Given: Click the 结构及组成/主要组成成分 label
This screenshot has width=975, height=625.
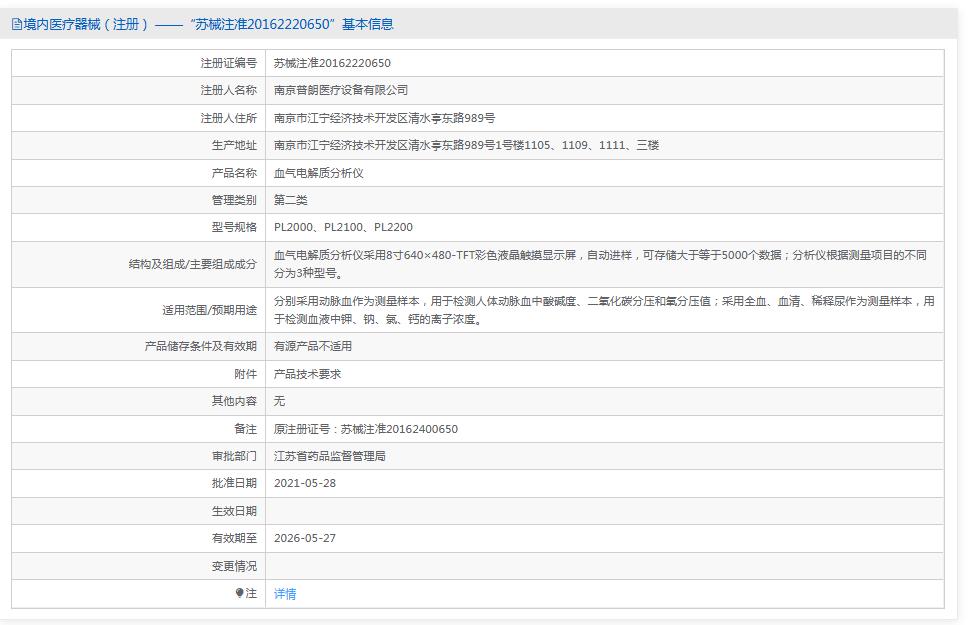Looking at the screenshot, I should pos(193,264).
